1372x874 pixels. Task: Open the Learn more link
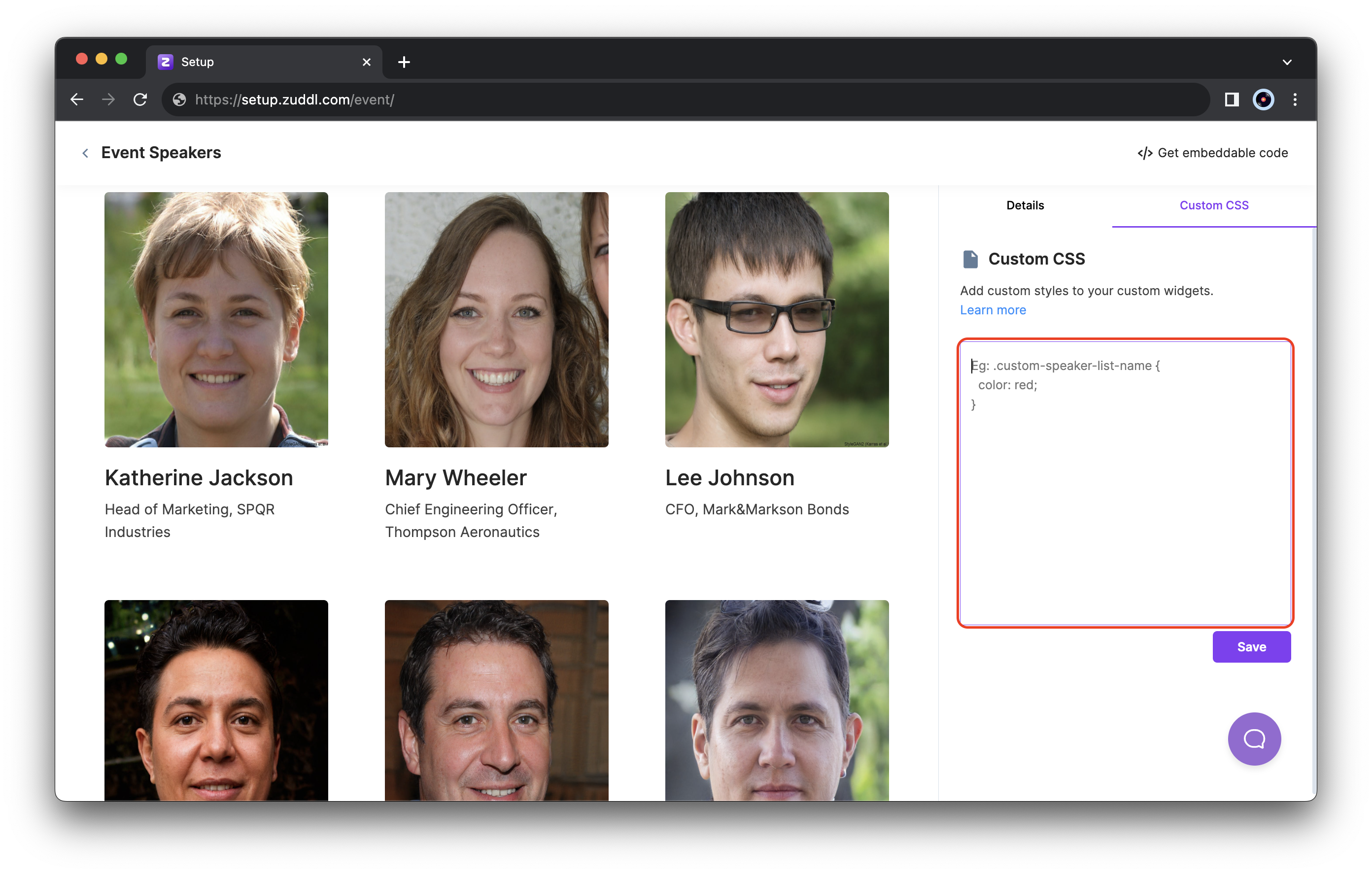993,310
